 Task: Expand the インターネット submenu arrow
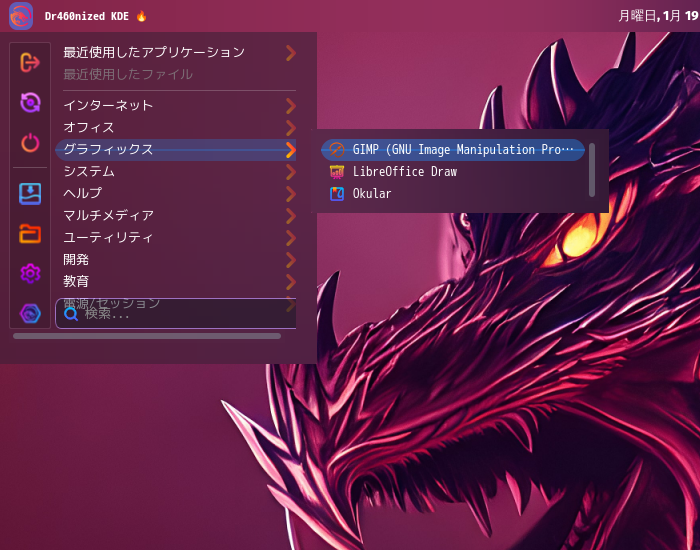pos(291,106)
